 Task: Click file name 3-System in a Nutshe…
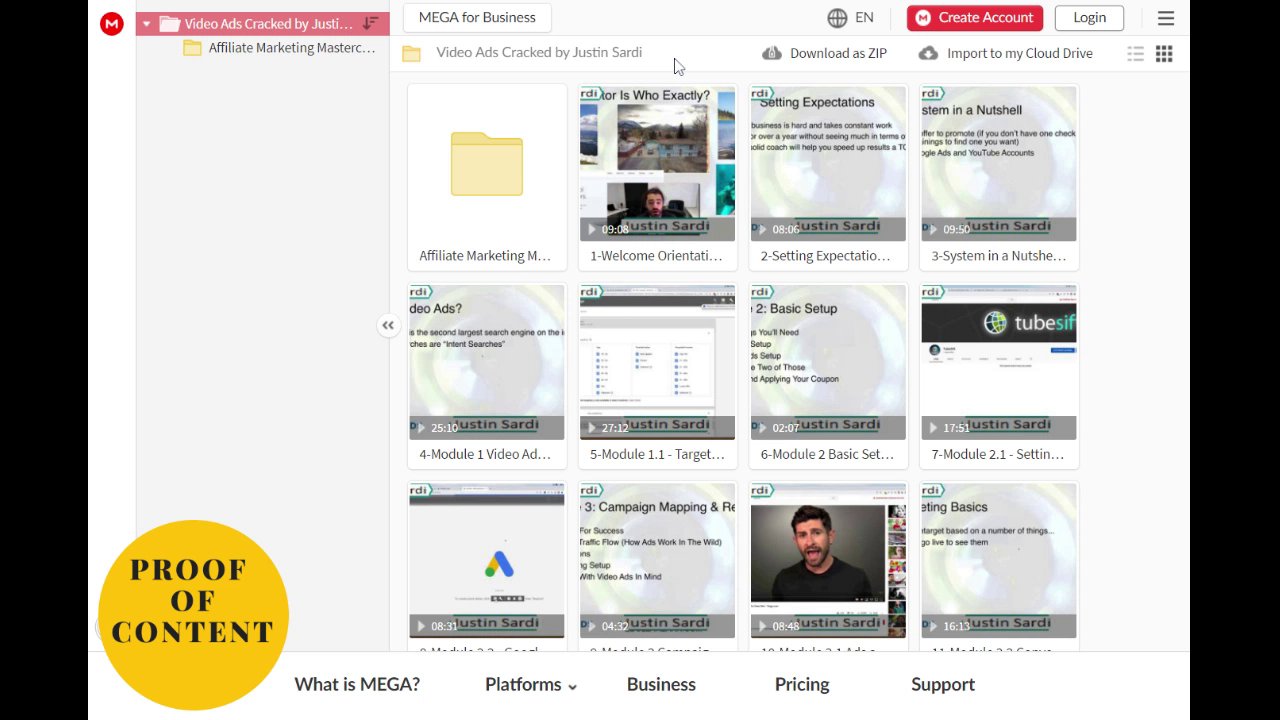tap(999, 256)
